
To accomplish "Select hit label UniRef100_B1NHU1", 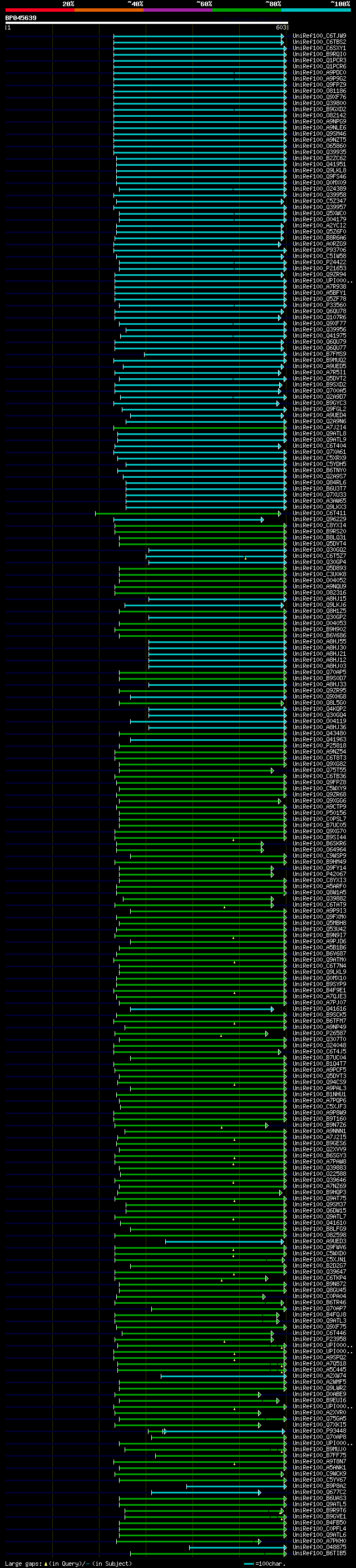I will [319, 1095].
